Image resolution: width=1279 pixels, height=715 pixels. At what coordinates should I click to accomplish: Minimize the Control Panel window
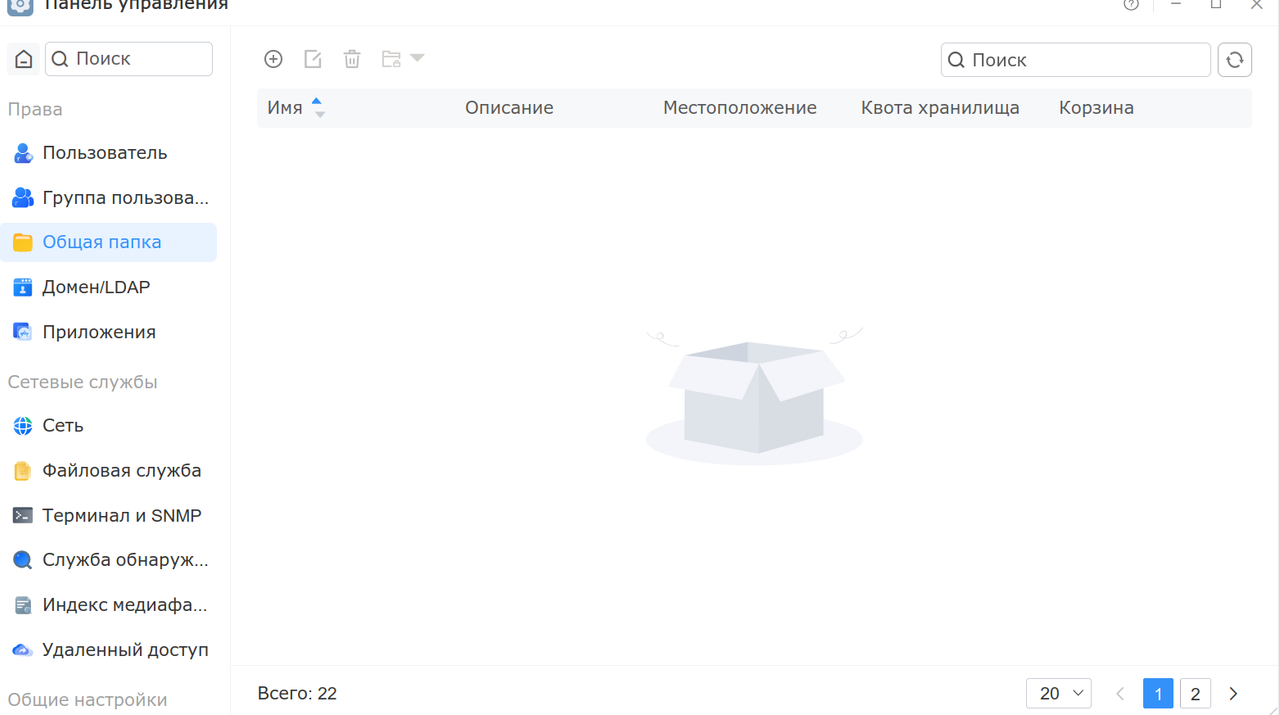[1176, 5]
